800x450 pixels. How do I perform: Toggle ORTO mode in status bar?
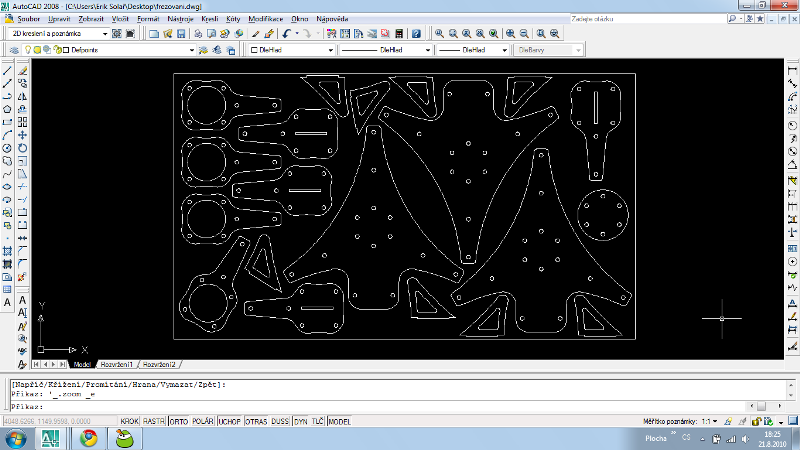(x=180, y=422)
